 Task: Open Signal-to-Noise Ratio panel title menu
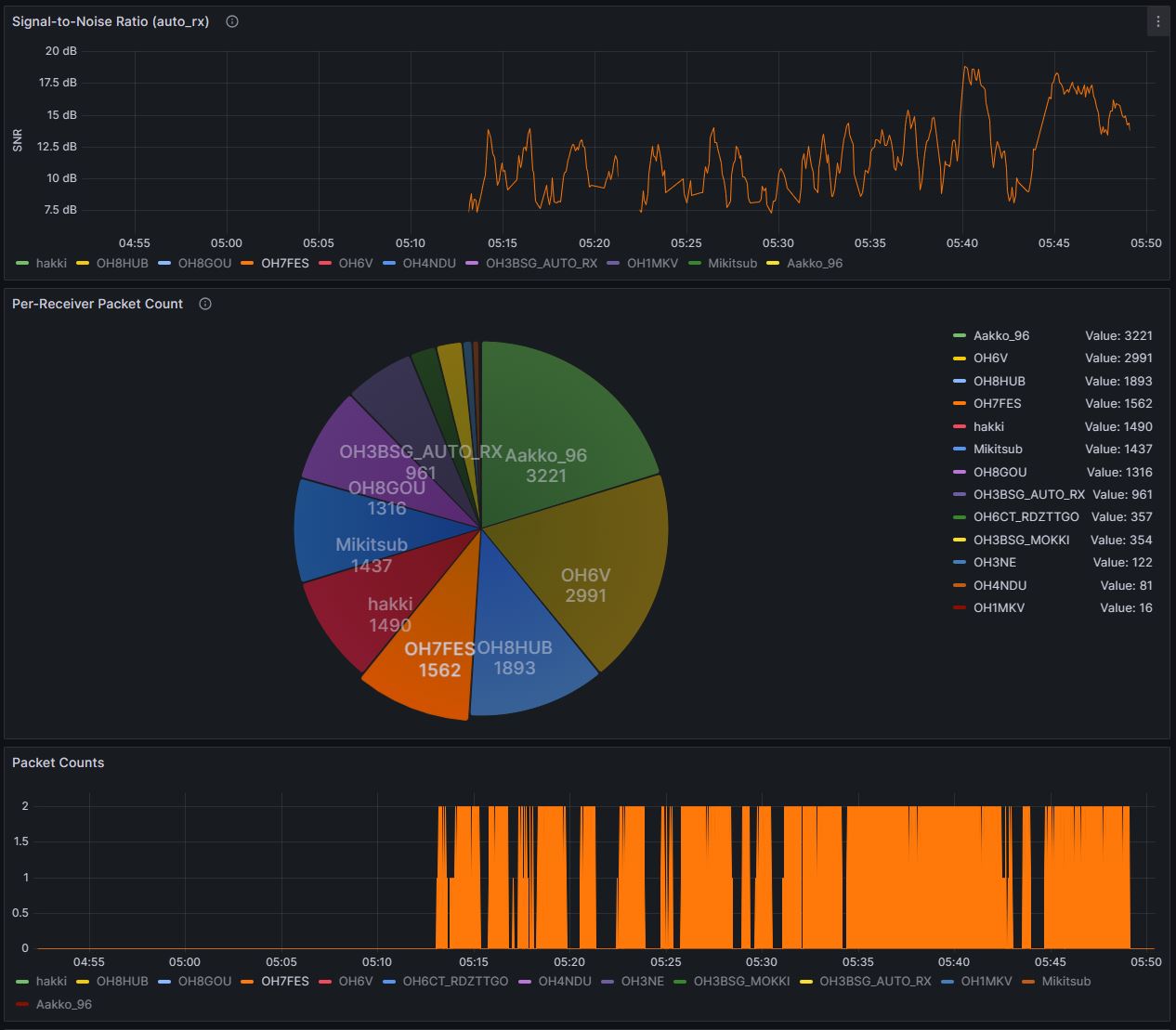110,21
